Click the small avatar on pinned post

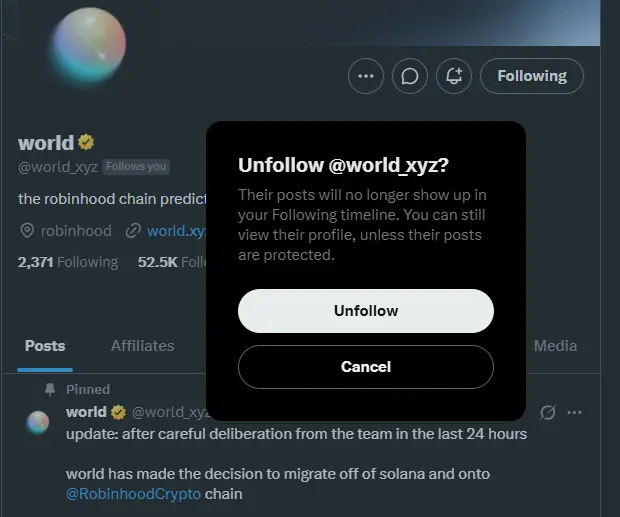tap(38, 422)
